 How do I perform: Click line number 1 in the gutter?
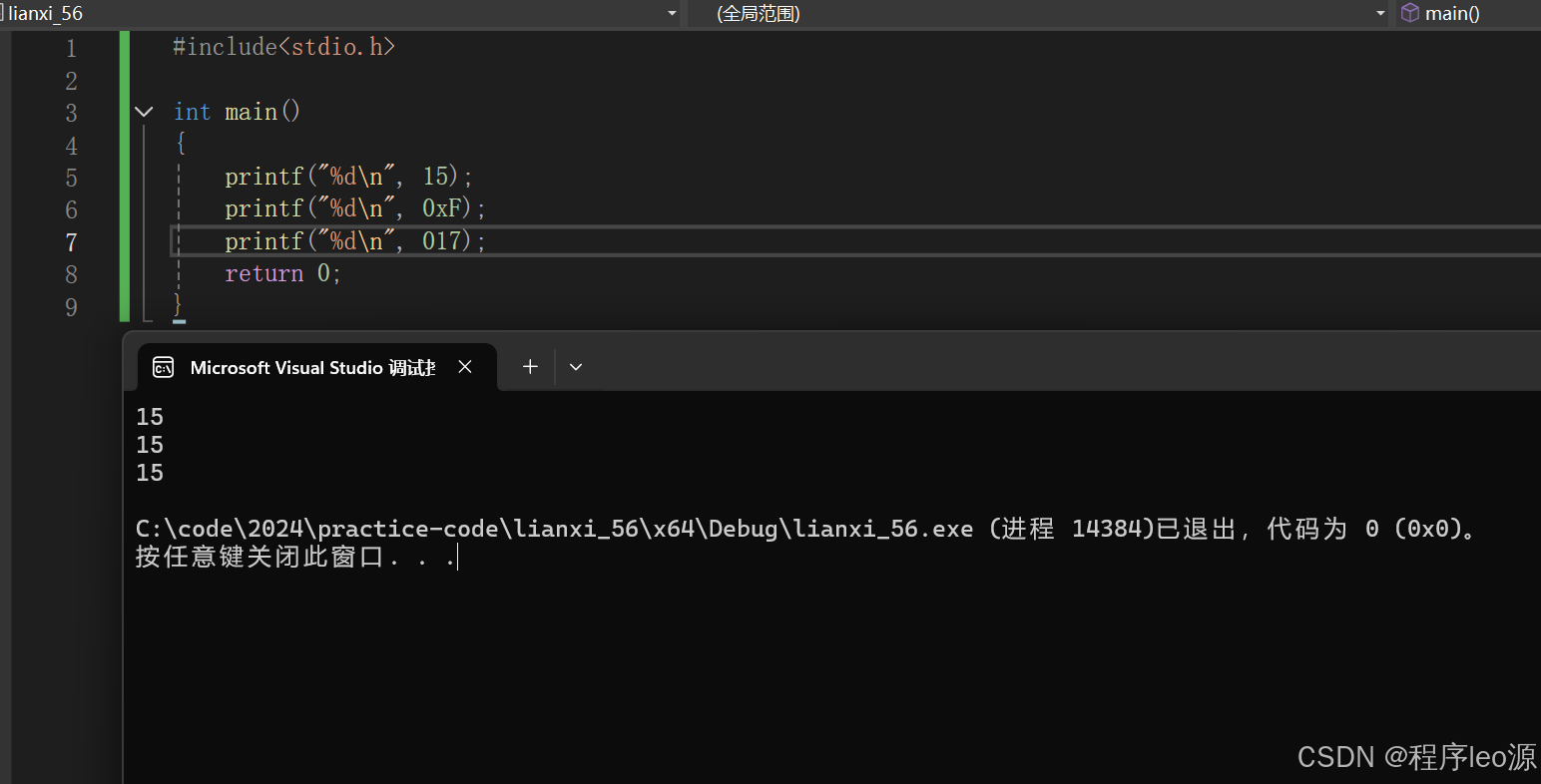coord(71,48)
